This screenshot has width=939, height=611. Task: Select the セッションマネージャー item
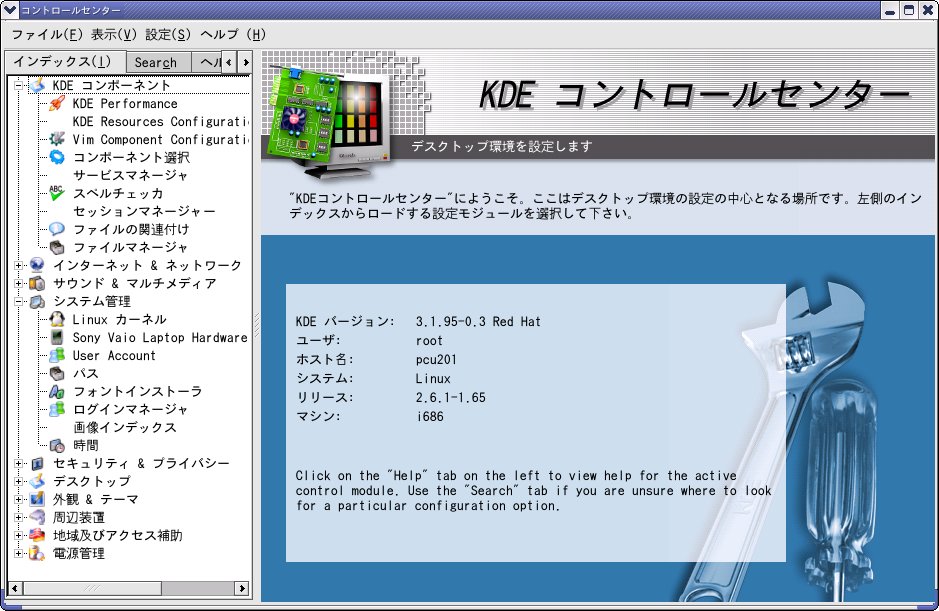(x=144, y=211)
